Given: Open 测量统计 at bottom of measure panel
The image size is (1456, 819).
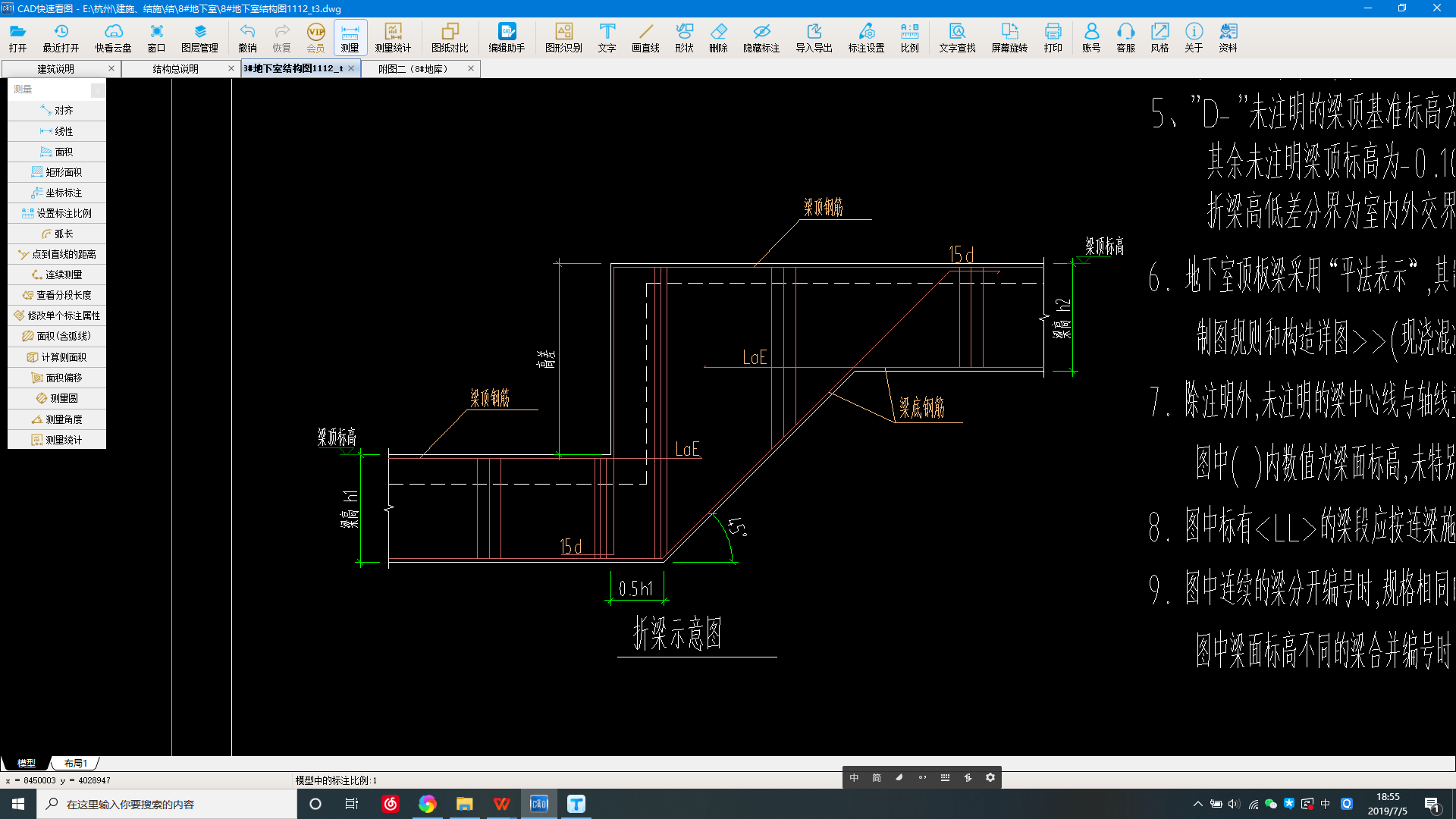Looking at the screenshot, I should click(x=57, y=440).
